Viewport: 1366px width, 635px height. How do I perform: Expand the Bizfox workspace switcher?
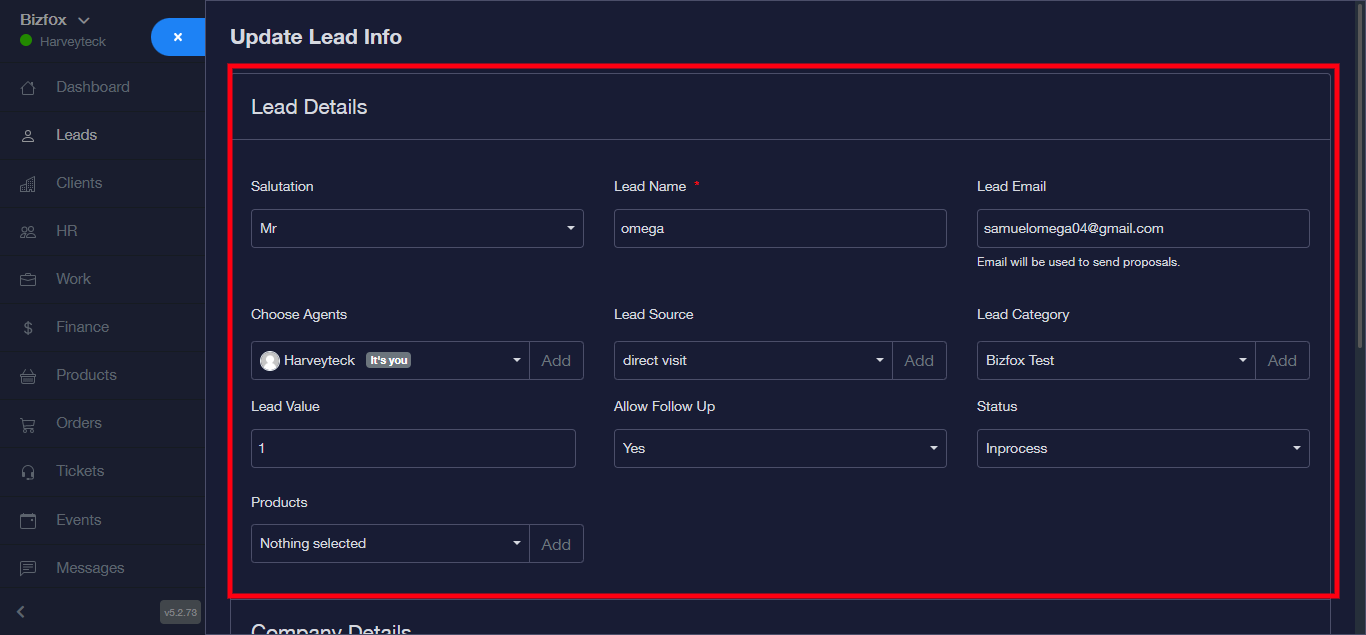pos(55,20)
